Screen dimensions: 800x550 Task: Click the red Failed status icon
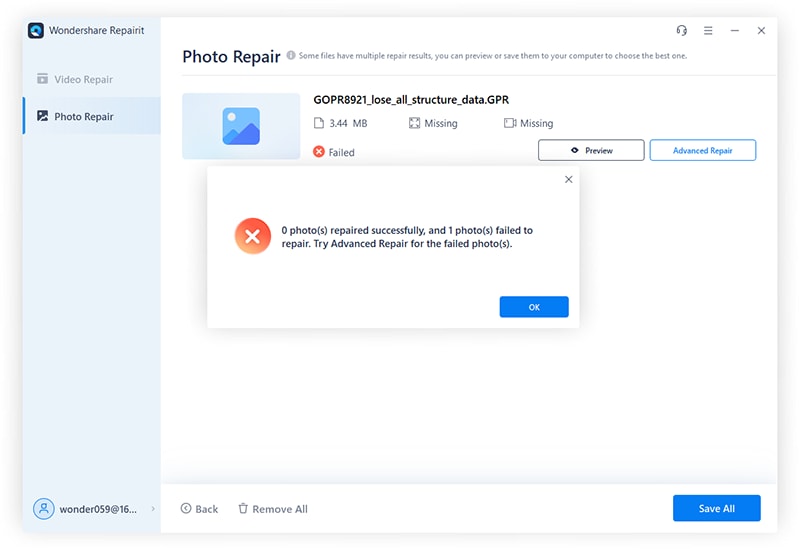click(x=319, y=152)
